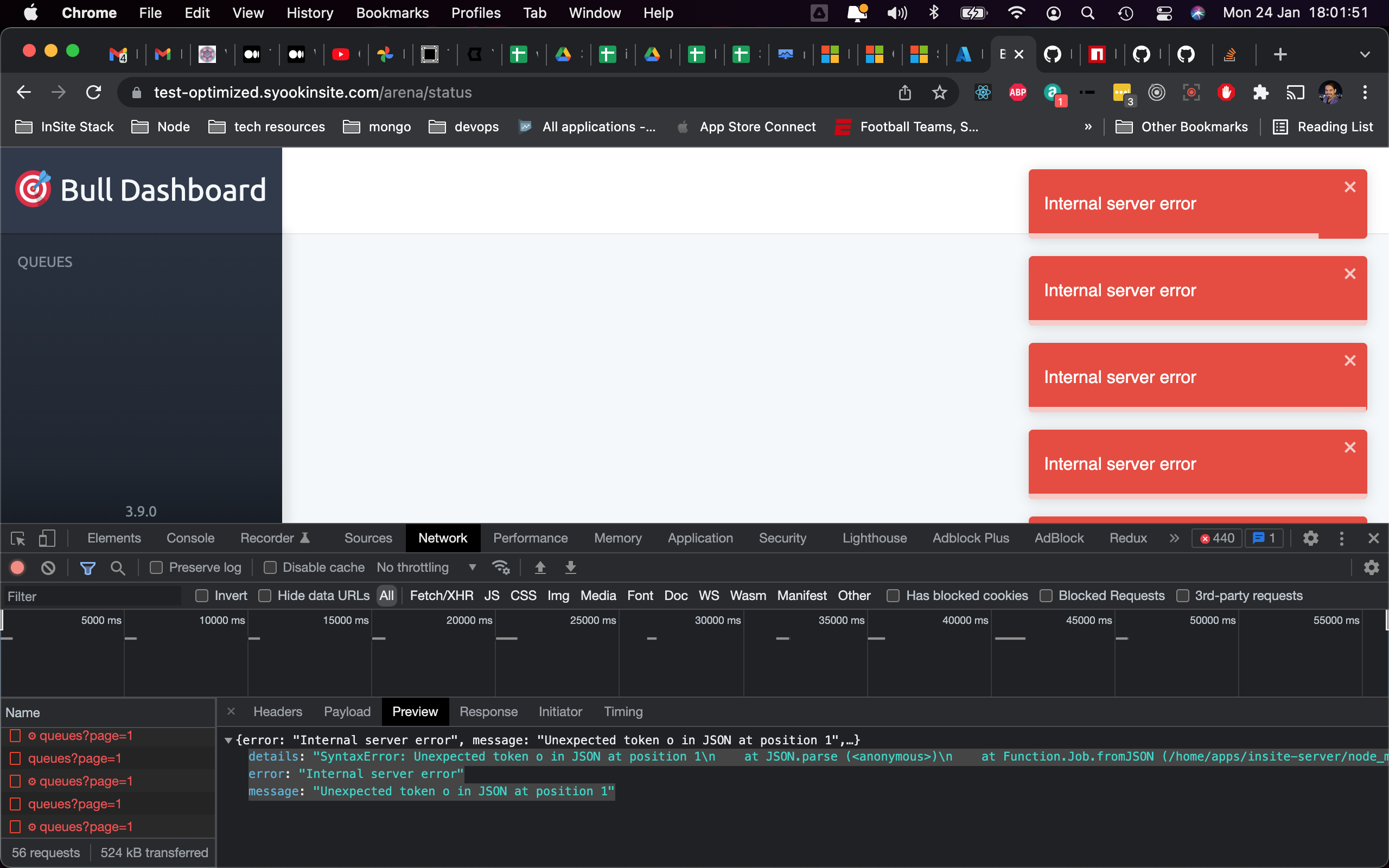The width and height of the screenshot is (1389, 868).
Task: Open the network filter bar
Action: point(87,567)
